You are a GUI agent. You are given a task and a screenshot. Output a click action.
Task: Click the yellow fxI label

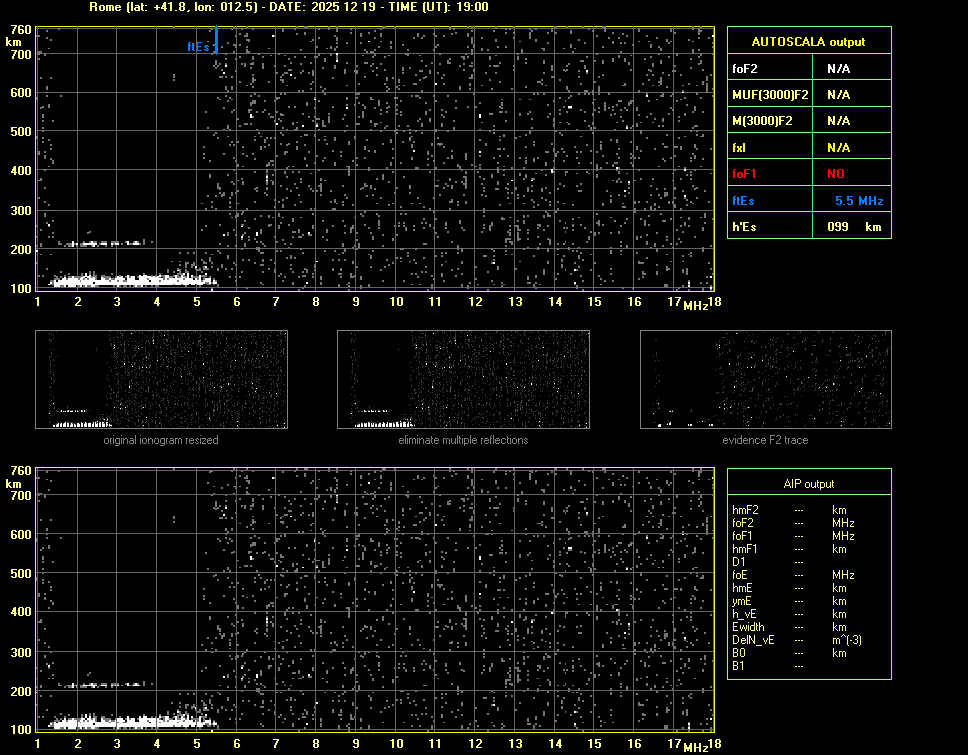739,148
